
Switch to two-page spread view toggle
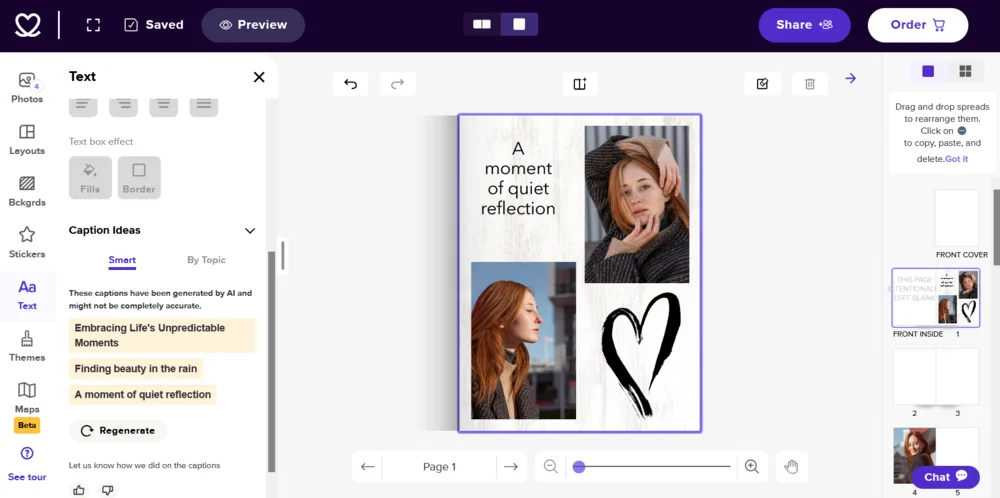[x=482, y=24]
